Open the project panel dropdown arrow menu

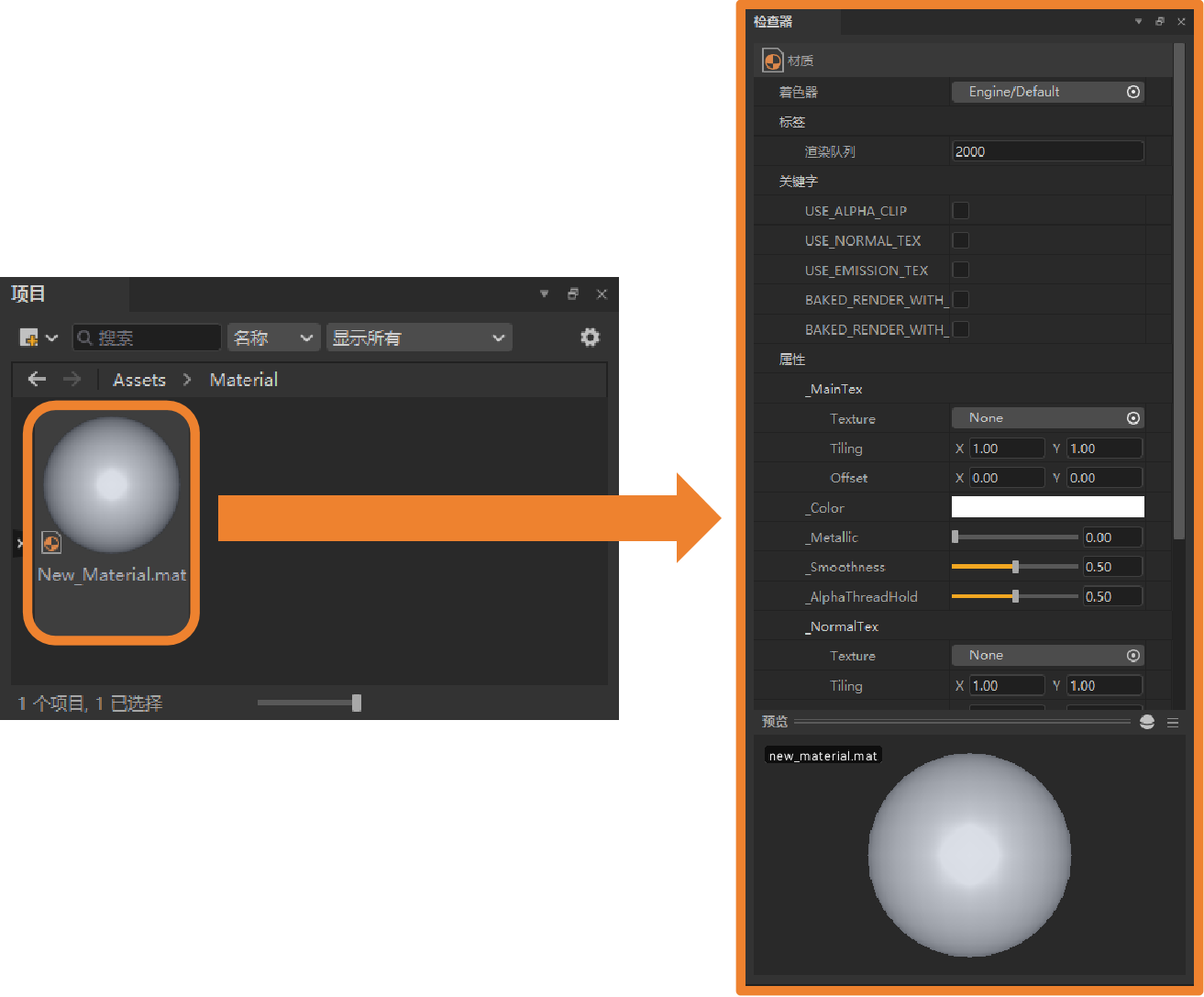544,294
